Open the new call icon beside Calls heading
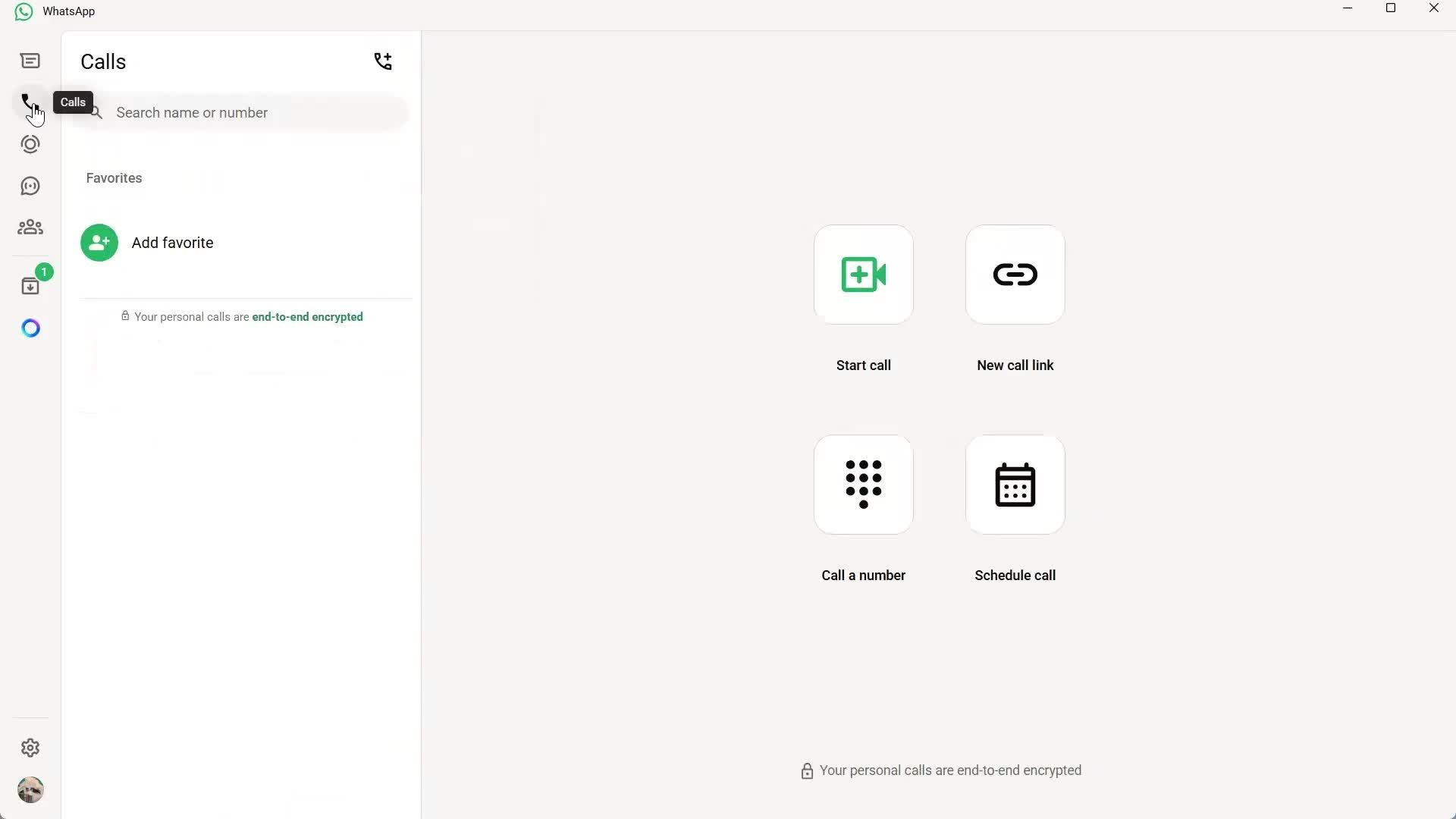This screenshot has width=1456, height=819. 383,61
